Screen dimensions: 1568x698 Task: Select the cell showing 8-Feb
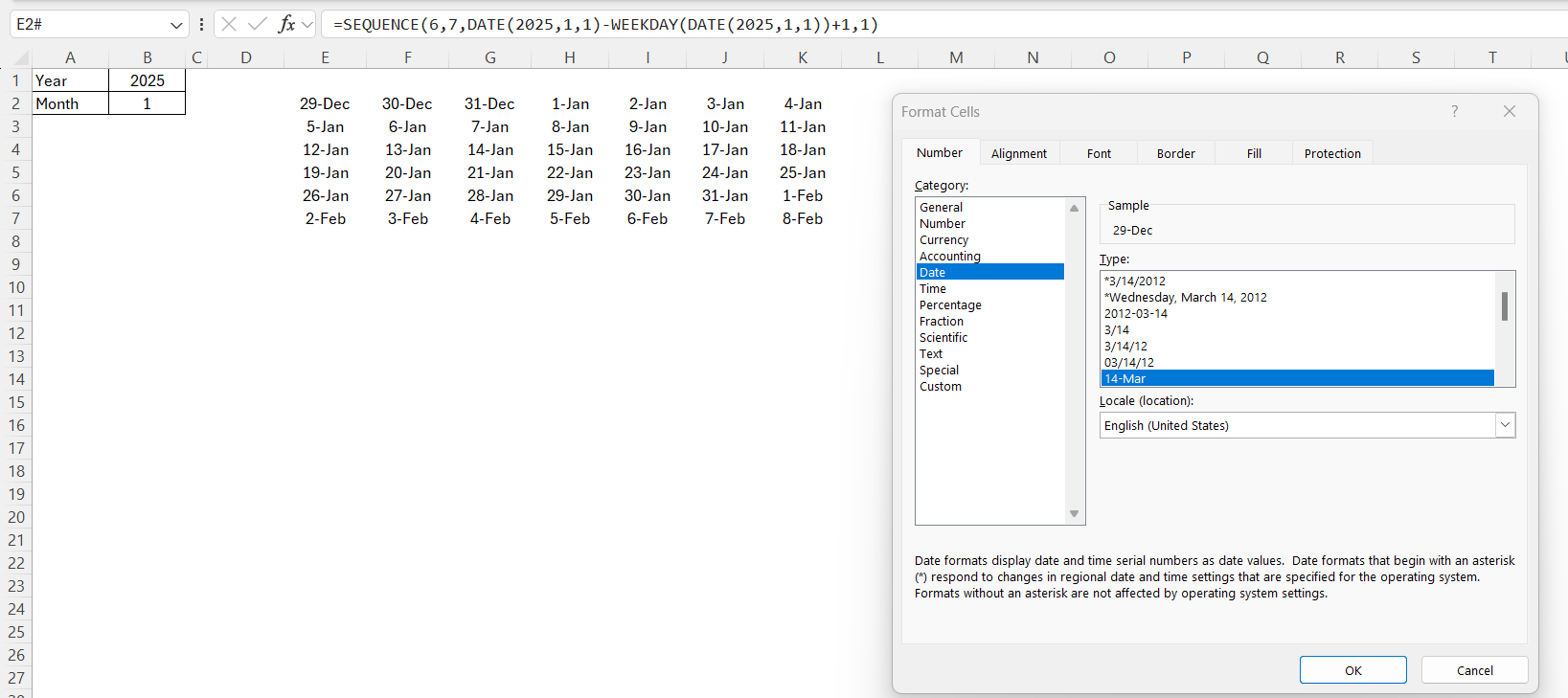[x=803, y=218]
